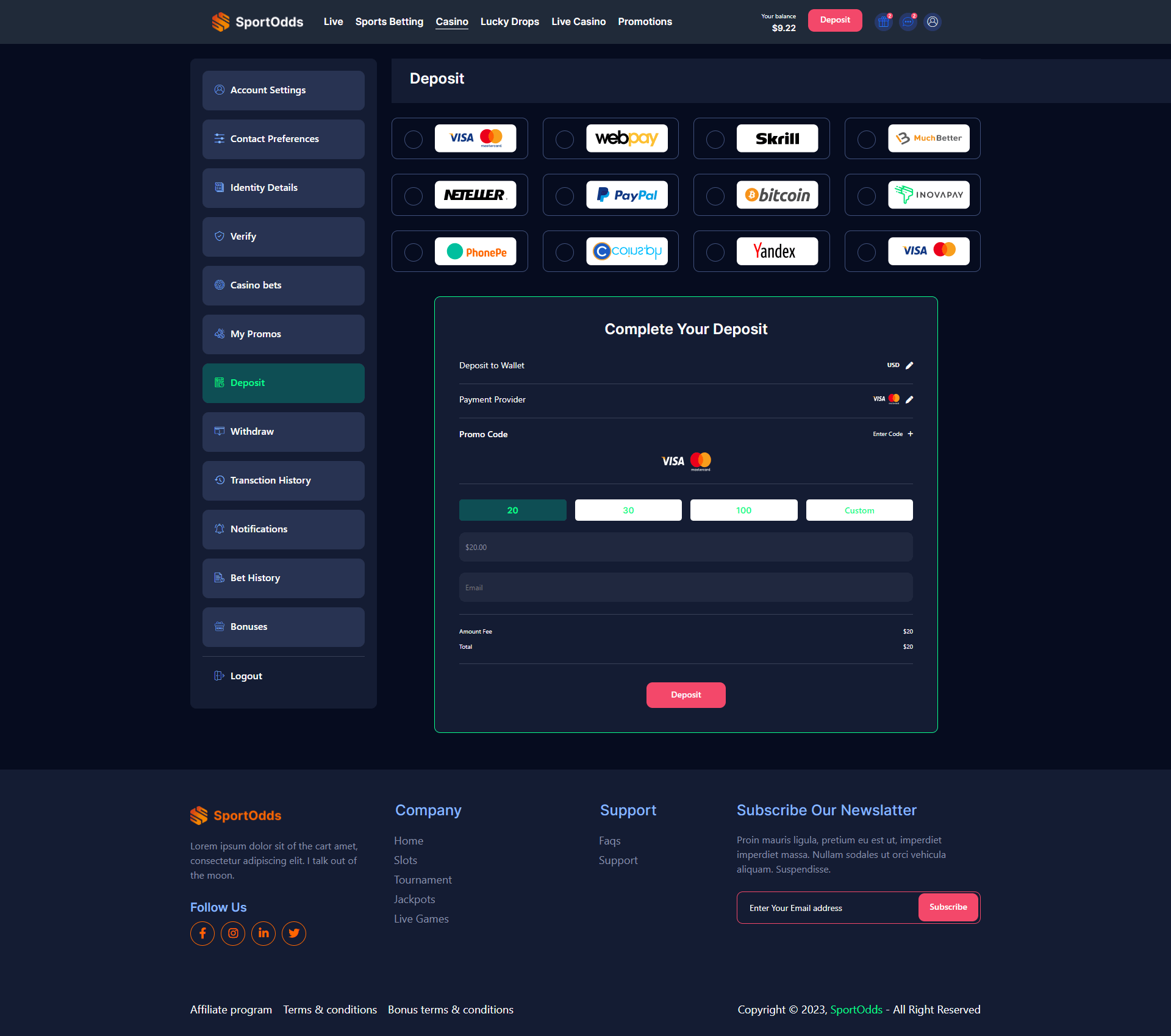Select the Yandex radio button
Viewport: 1171px width, 1036px height.
[x=715, y=252]
